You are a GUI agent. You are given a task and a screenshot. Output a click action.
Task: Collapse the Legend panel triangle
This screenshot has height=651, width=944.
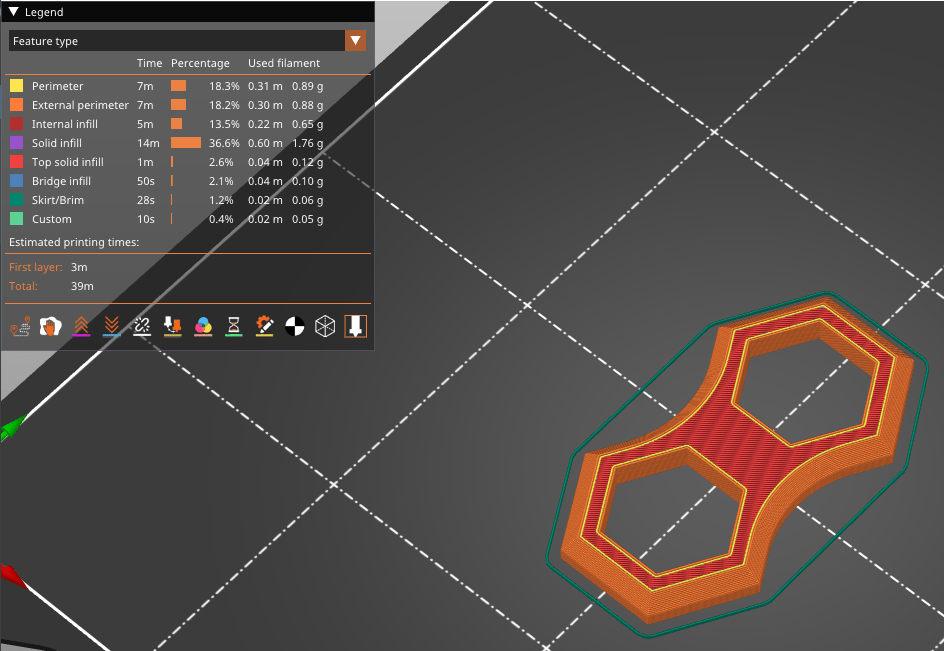tap(14, 12)
